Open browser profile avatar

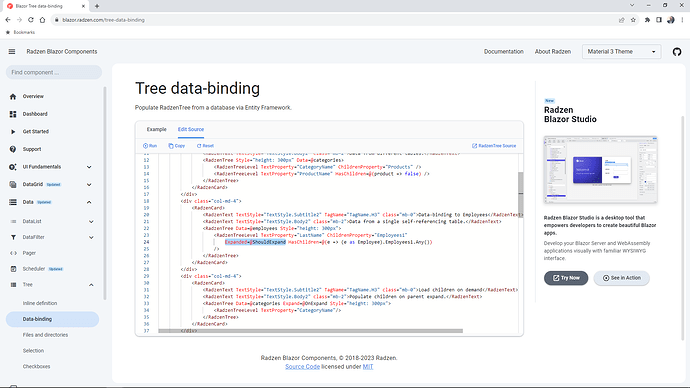pos(671,20)
